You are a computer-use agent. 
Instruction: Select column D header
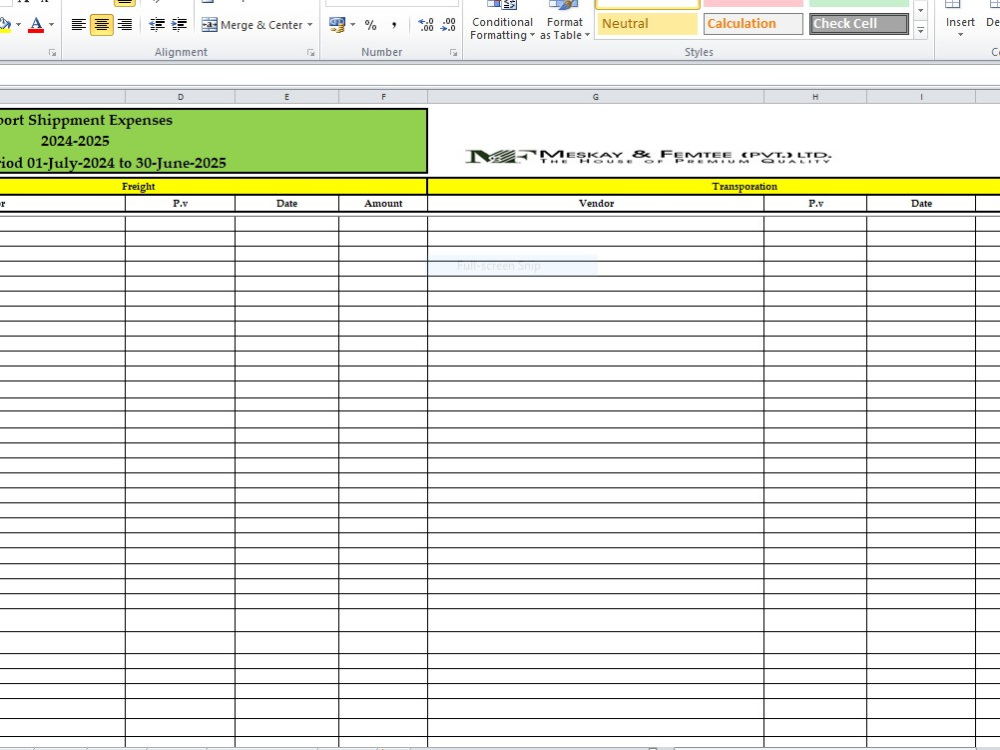[180, 97]
